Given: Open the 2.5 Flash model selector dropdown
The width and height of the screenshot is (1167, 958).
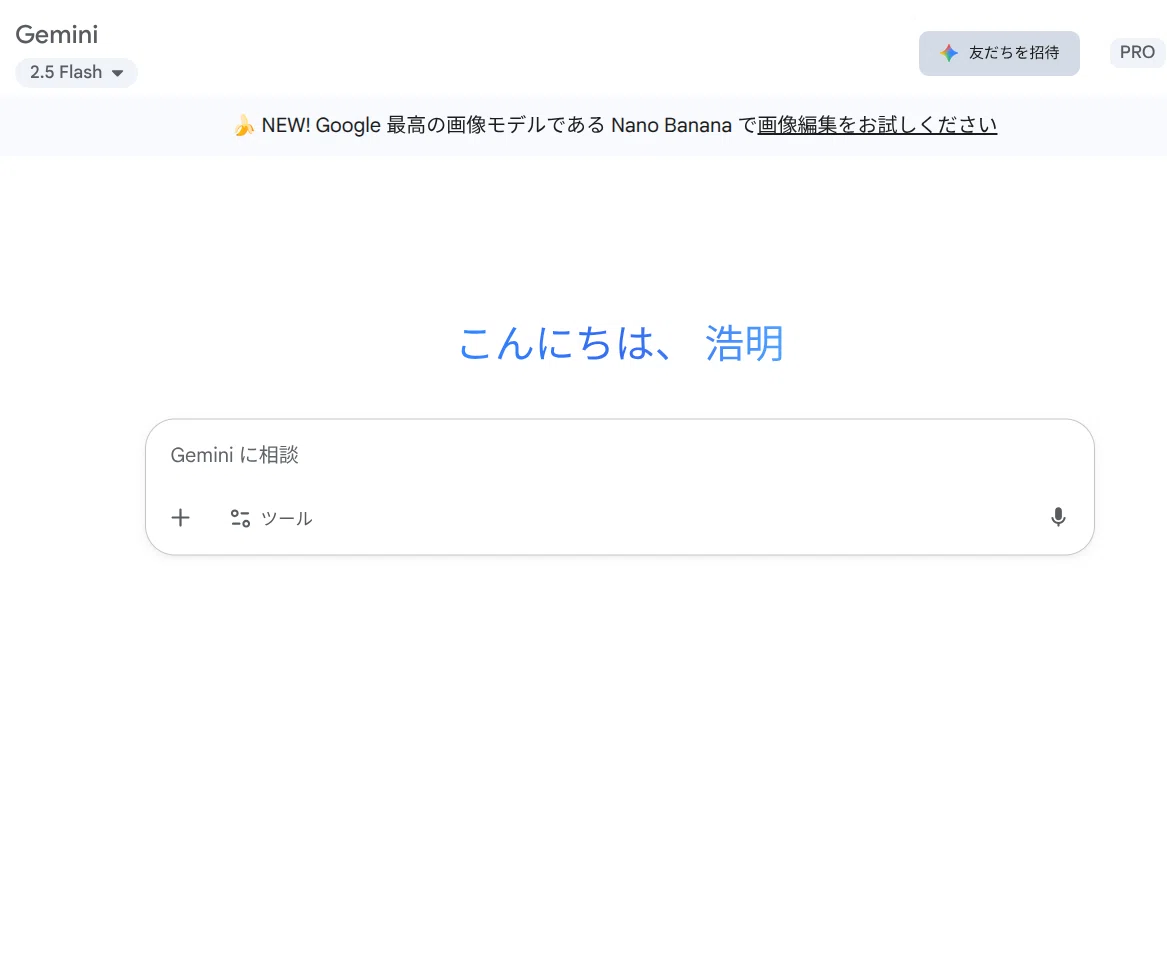Looking at the screenshot, I should 76,72.
